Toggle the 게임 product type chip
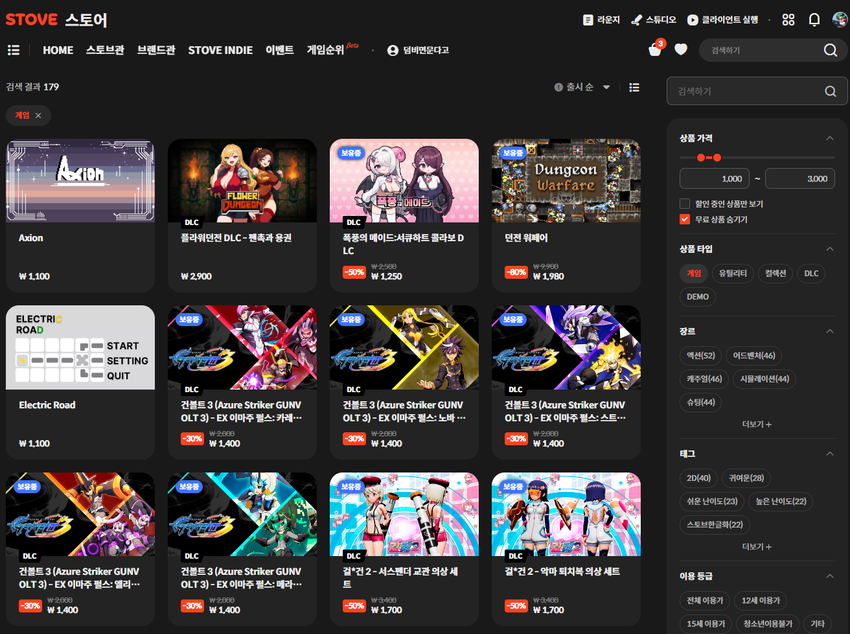This screenshot has width=850, height=634. point(694,273)
